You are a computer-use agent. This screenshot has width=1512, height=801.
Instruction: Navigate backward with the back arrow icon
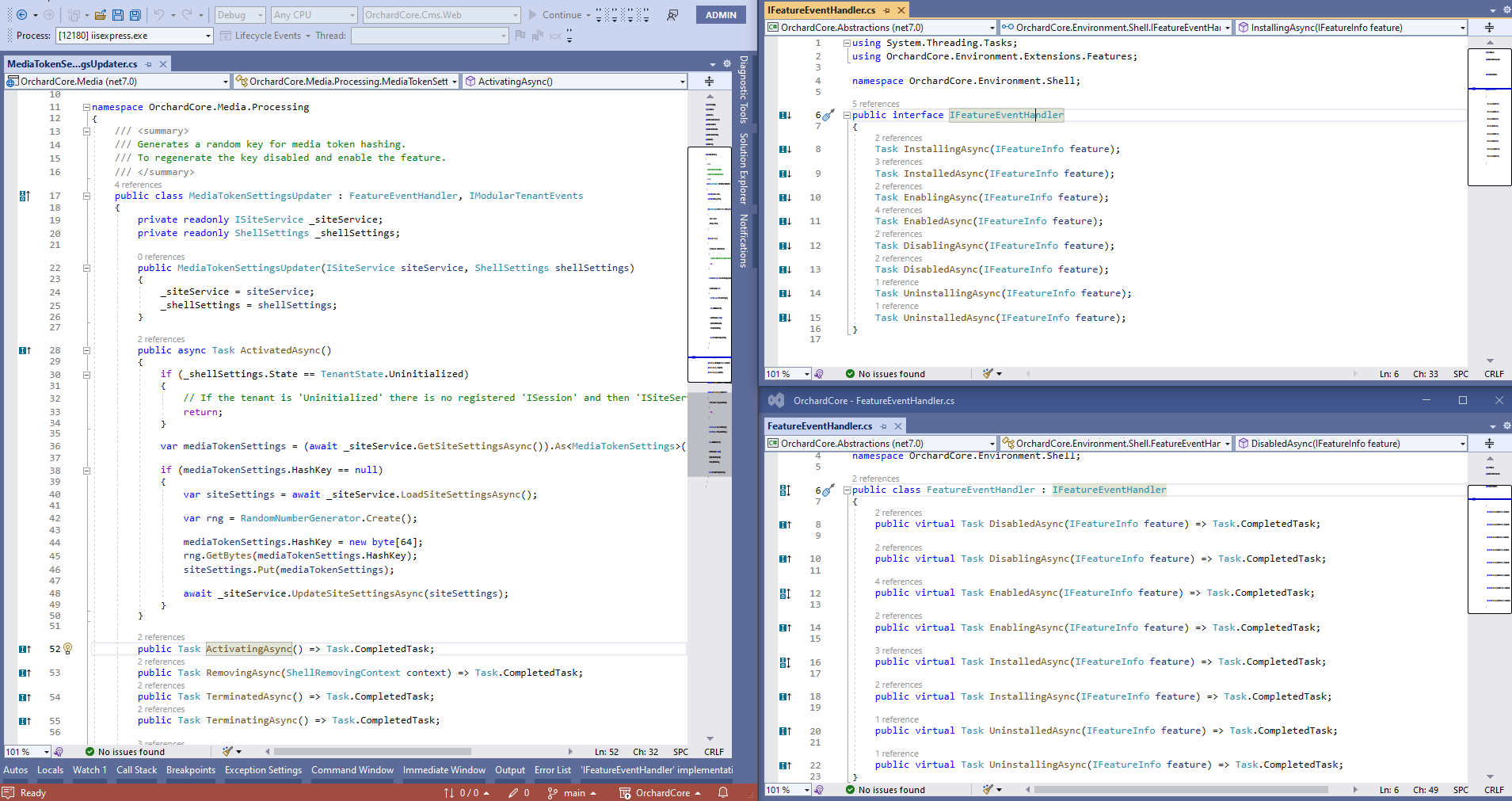[21, 14]
